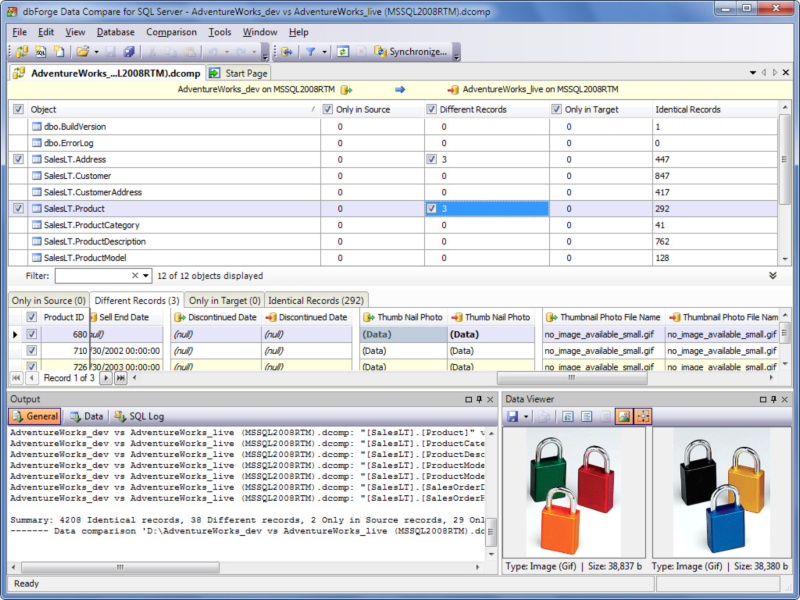Toggle the fit-to-window icon in Data Viewer

pos(643,417)
